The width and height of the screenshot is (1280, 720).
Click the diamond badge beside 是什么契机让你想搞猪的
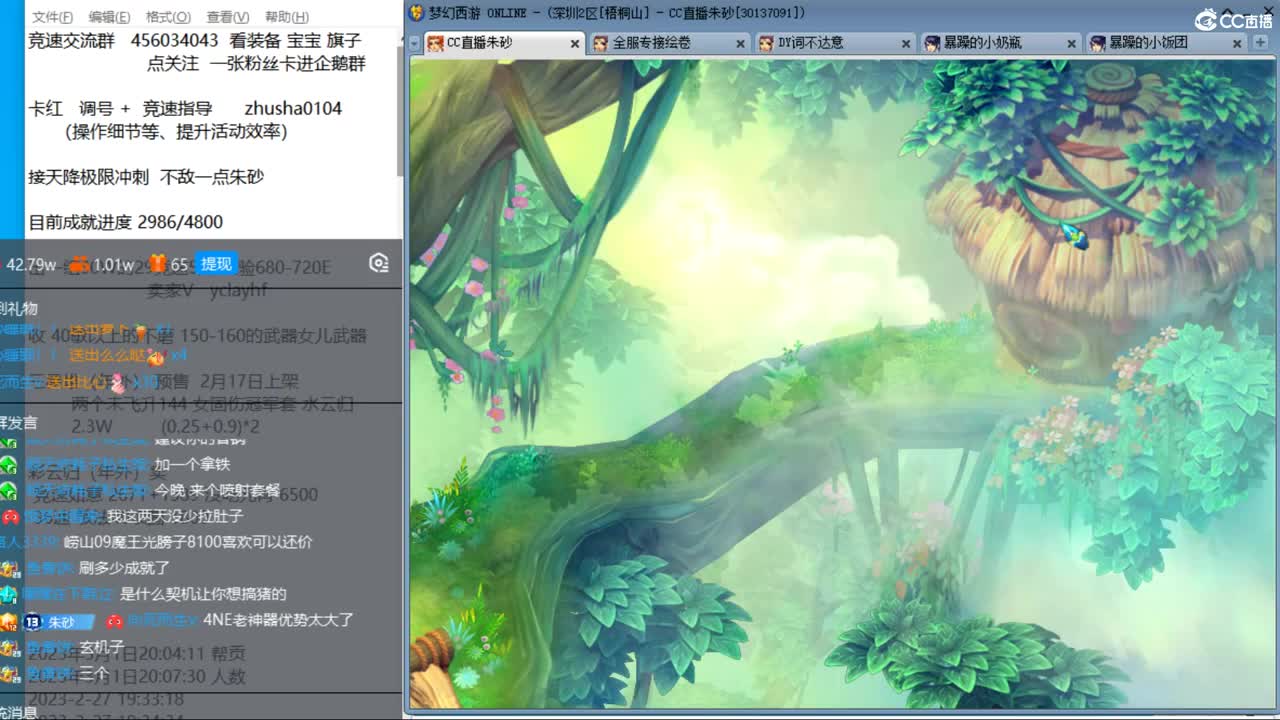(x=8, y=594)
